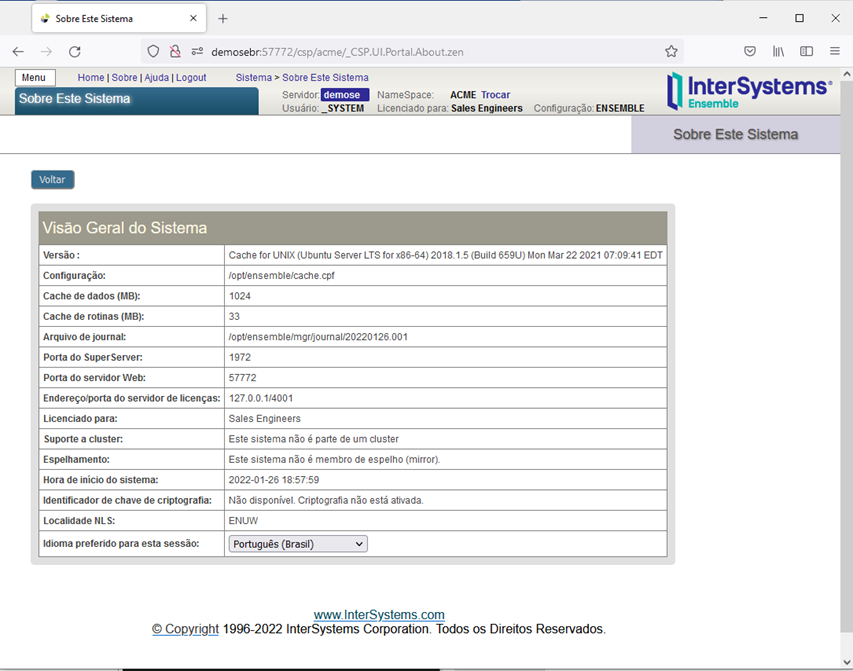Navigate to Sistema breadcrumb link
Viewport: 853px width, 671px height.
[x=254, y=78]
